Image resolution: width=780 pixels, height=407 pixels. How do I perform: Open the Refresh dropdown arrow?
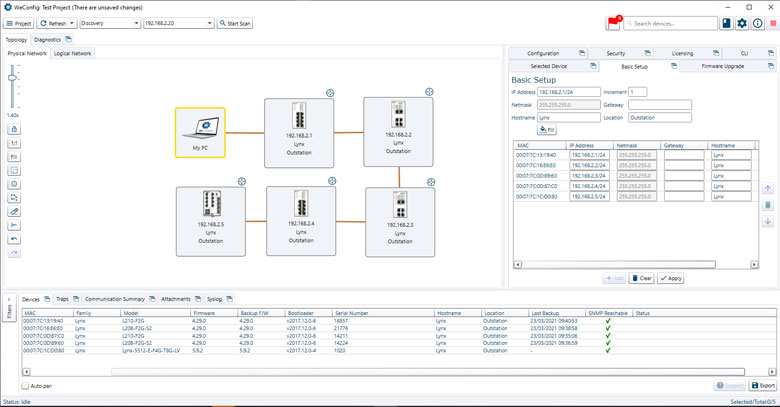coord(72,23)
